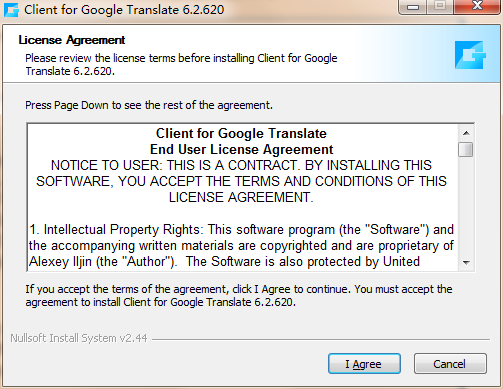Screen dimensions: 503x389
Task: Click the 'Press Page Down' instruction text
Action: point(149,105)
